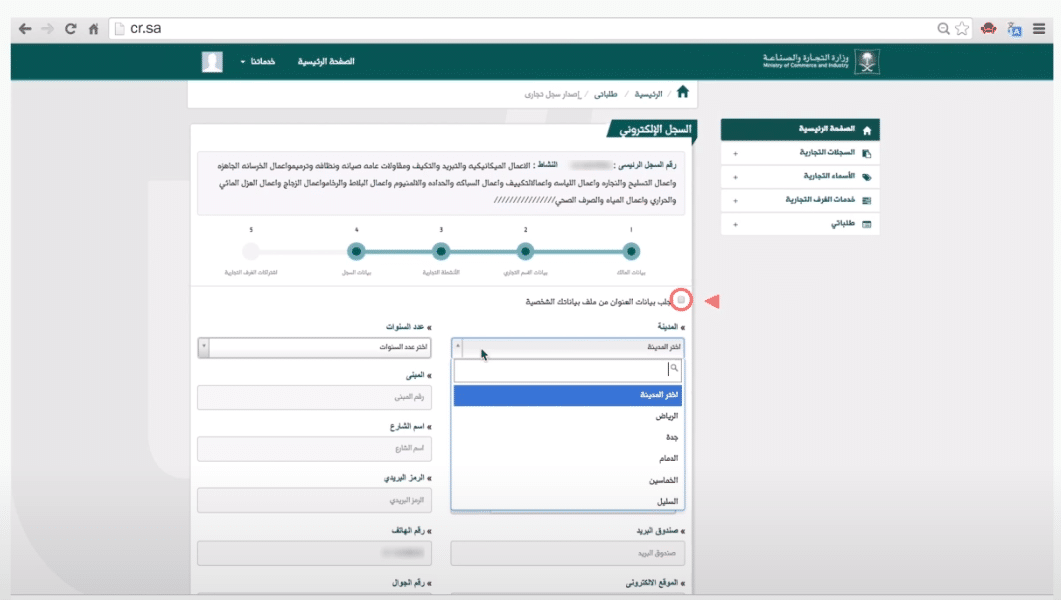Expand الأسماء التجارية with plus sign

(x=736, y=177)
